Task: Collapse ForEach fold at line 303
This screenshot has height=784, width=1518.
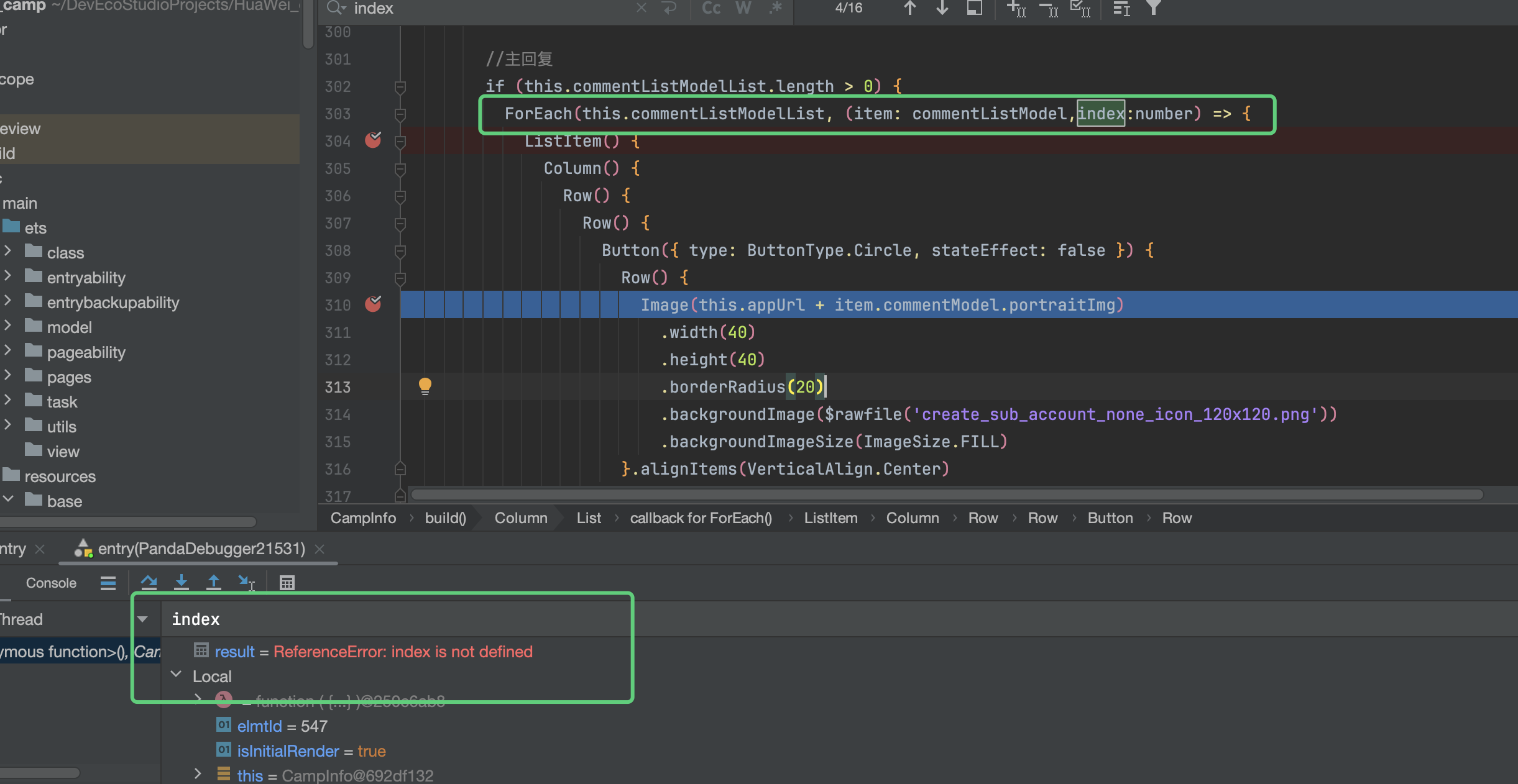Action: tap(400, 114)
